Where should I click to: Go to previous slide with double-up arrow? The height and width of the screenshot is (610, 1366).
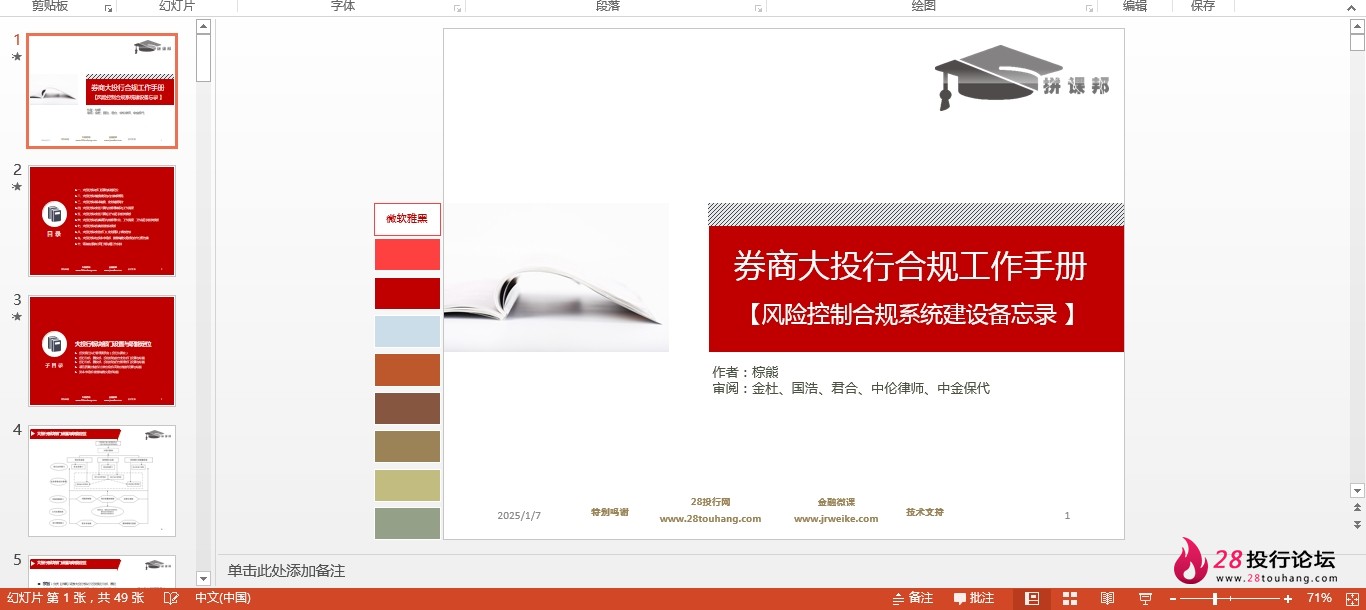coord(1357,509)
